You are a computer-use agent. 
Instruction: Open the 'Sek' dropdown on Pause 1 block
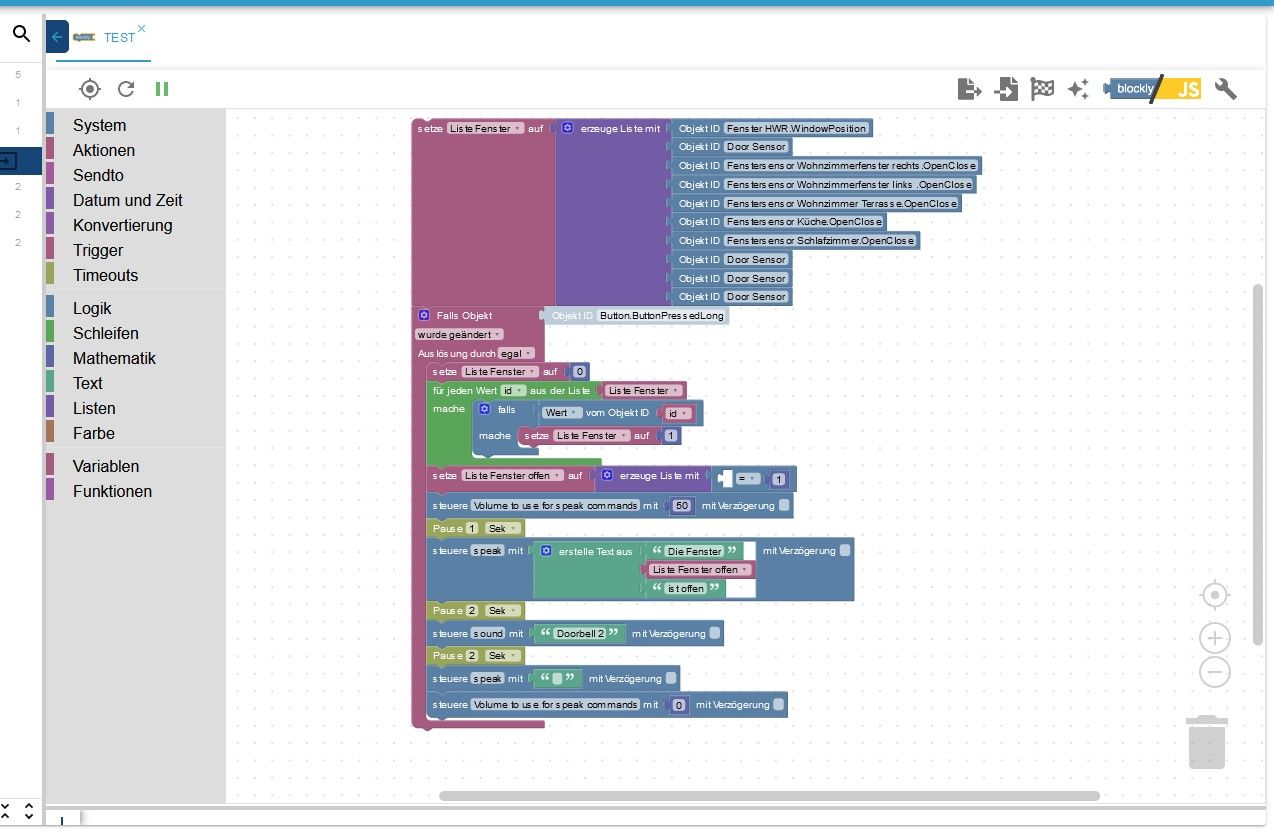[503, 528]
